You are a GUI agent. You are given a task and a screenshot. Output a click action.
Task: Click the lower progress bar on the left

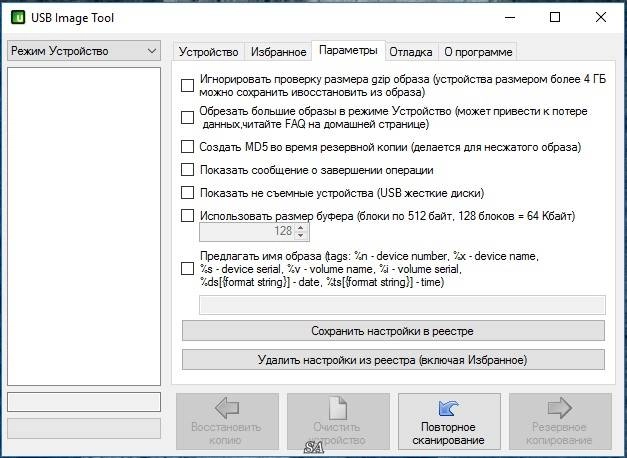click(x=84, y=428)
